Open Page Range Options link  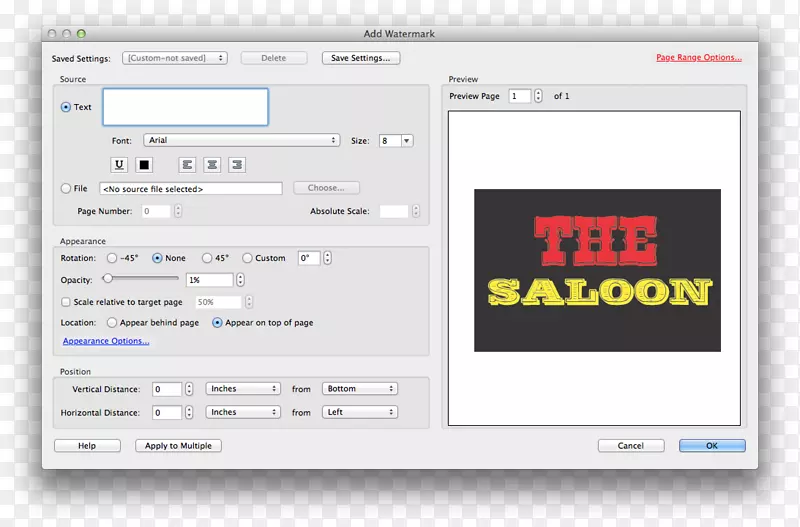(x=698, y=58)
